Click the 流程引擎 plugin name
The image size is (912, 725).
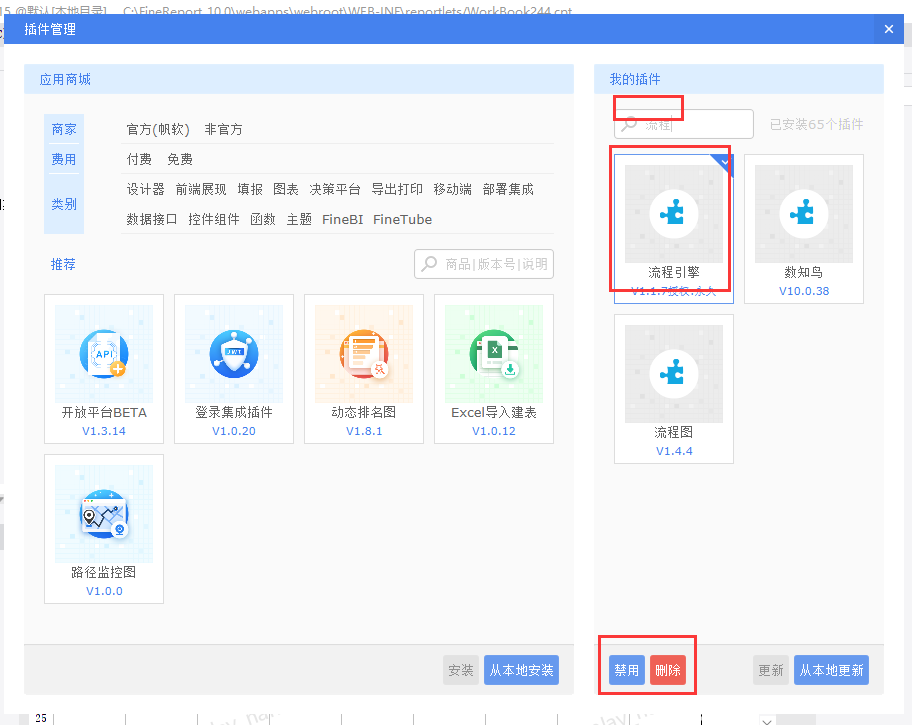pyautogui.click(x=674, y=272)
